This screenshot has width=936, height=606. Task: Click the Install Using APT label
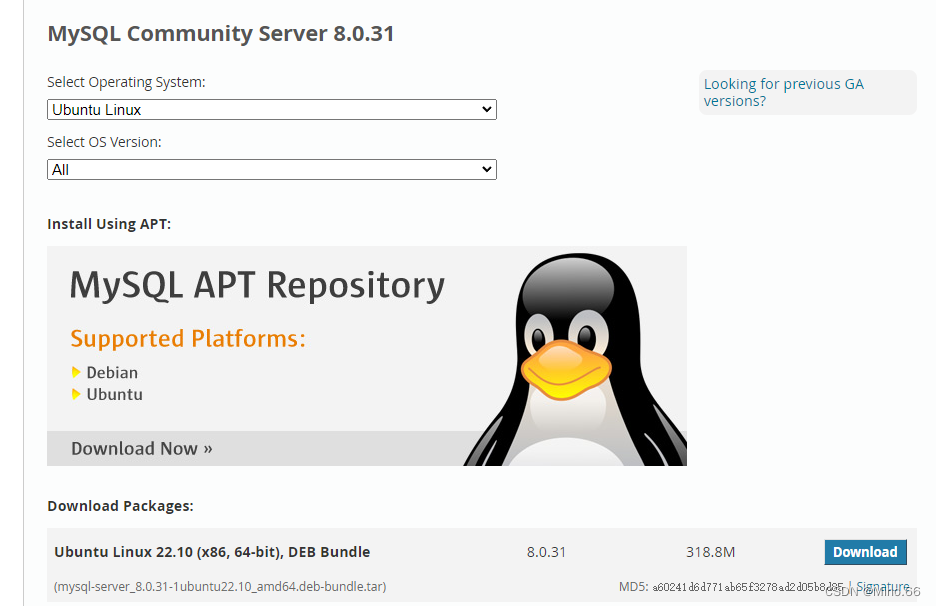(x=109, y=224)
